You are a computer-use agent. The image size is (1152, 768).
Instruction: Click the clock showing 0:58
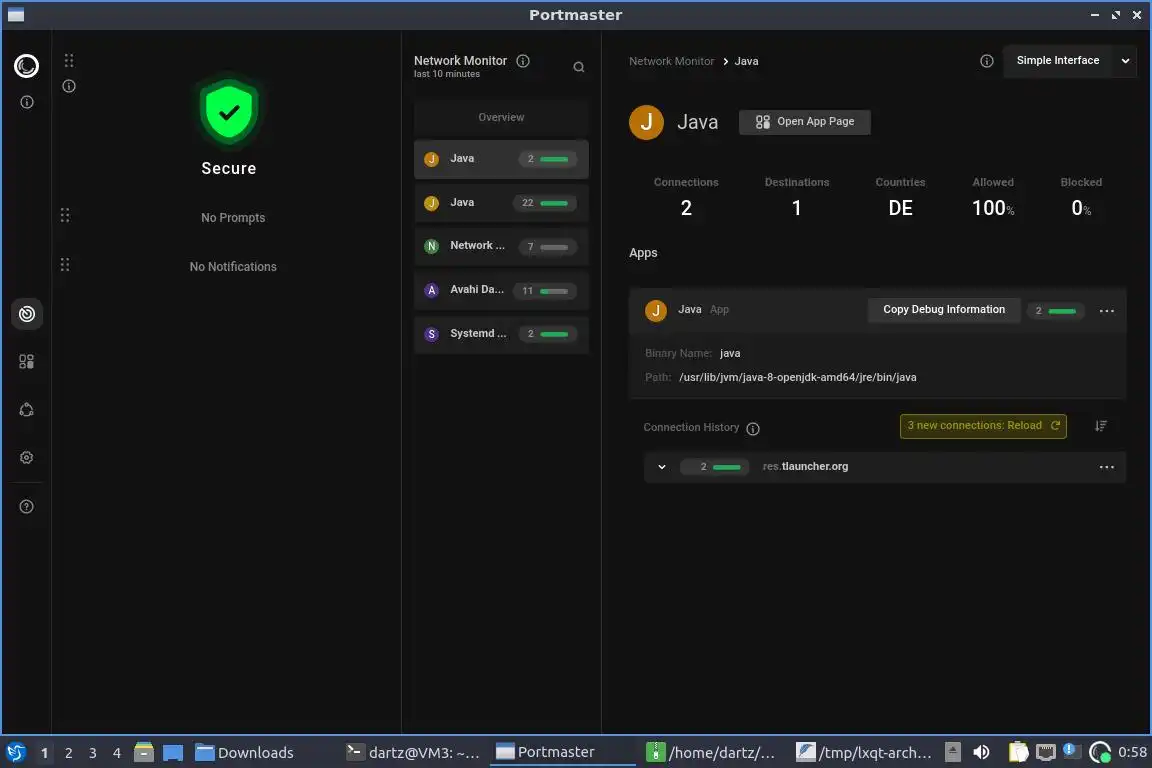point(1131,753)
